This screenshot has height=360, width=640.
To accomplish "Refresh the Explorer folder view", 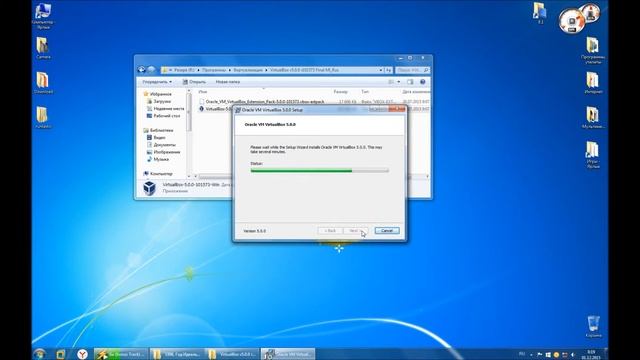I will [389, 70].
